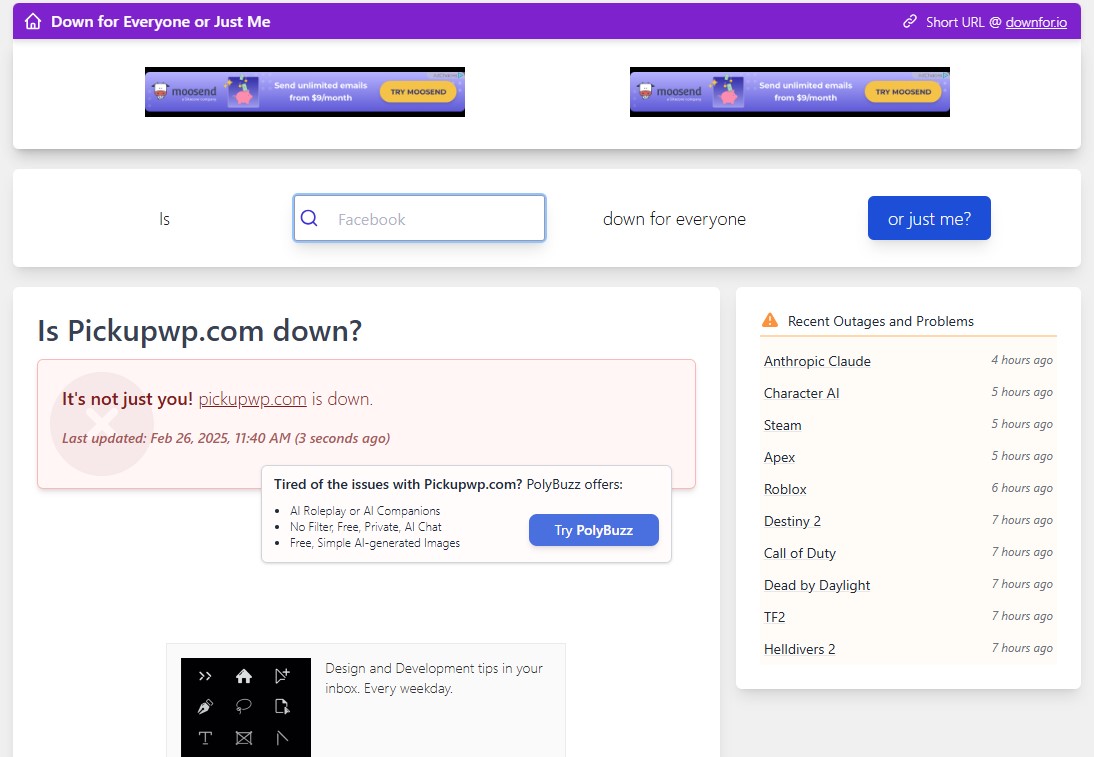Click the 'down for everyone' label
This screenshot has width=1094, height=757.
(674, 219)
